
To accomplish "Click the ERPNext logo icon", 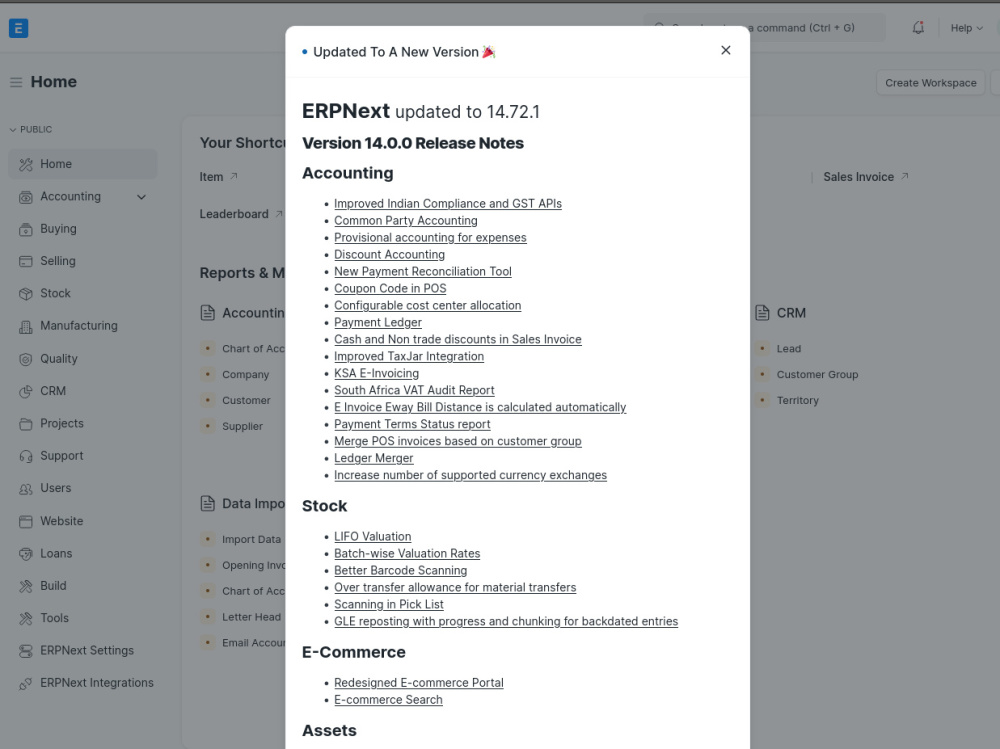I will pos(18,28).
